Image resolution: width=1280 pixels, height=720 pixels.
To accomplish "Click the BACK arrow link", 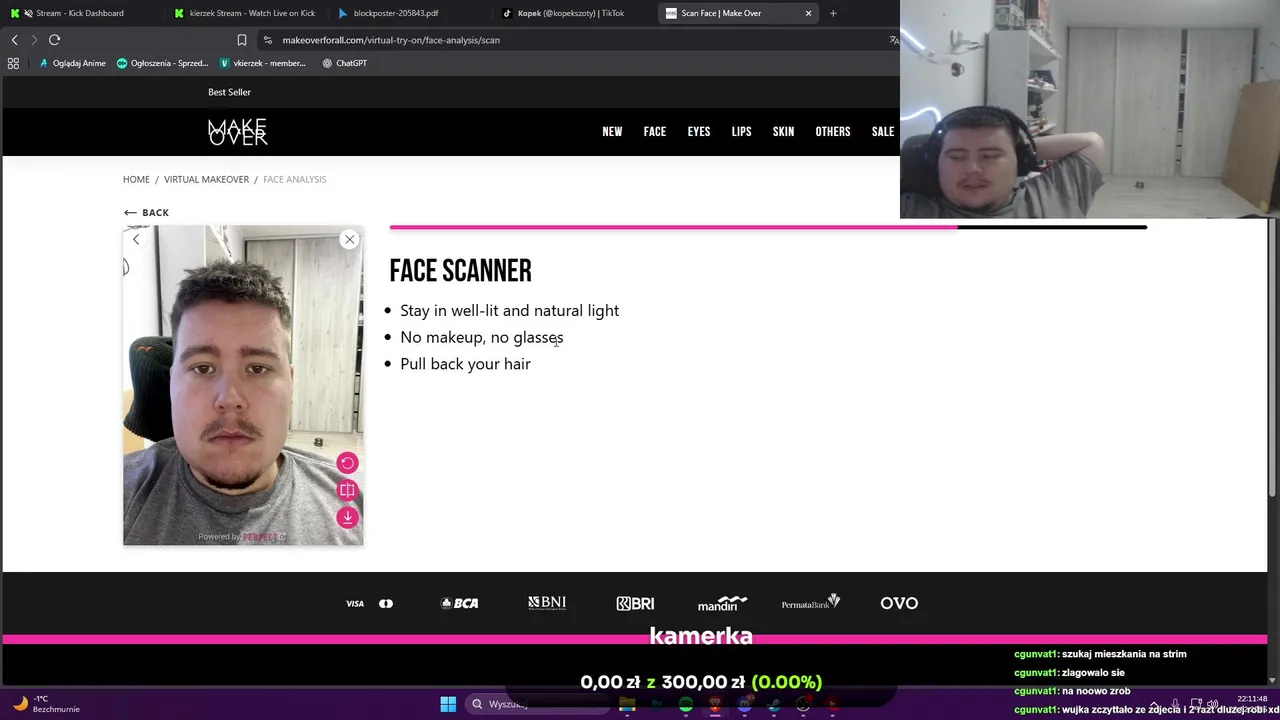I will pos(146,212).
